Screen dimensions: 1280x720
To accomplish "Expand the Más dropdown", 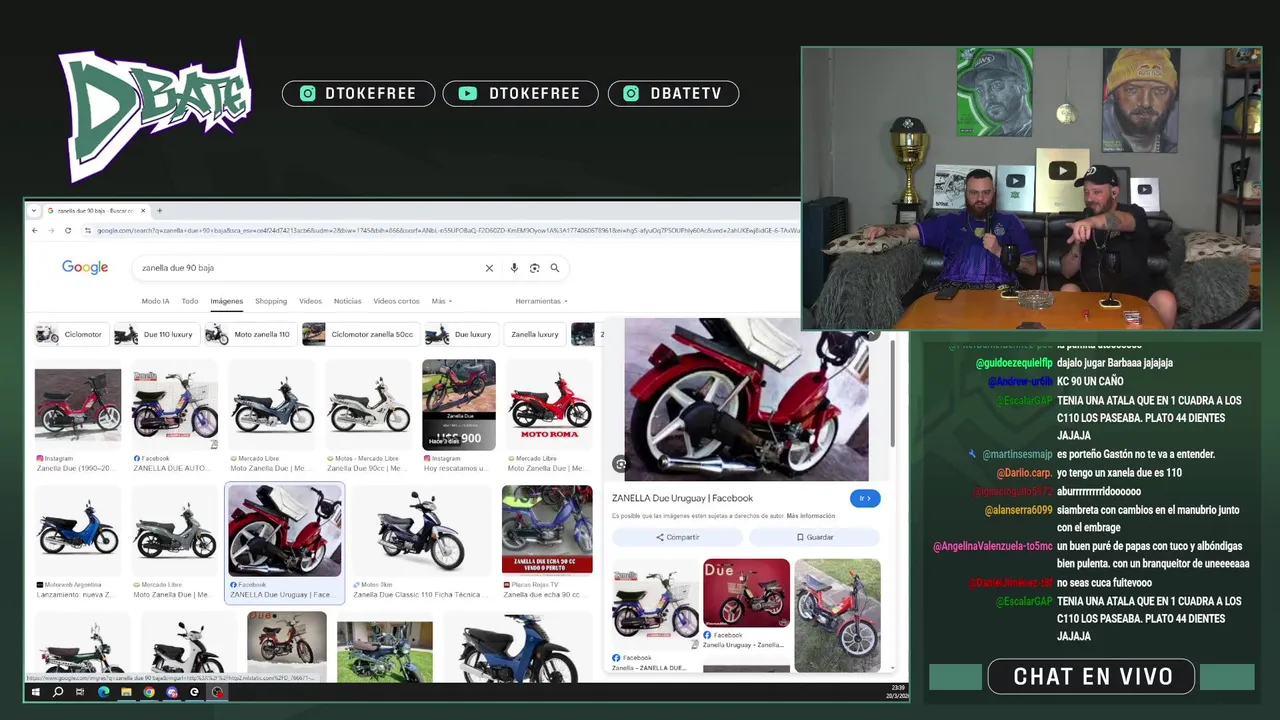I will point(441,301).
